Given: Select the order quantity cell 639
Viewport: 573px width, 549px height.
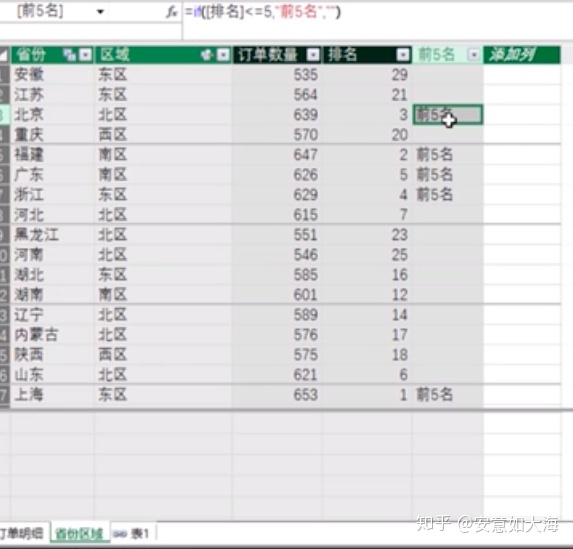Looking at the screenshot, I should 277,115.
